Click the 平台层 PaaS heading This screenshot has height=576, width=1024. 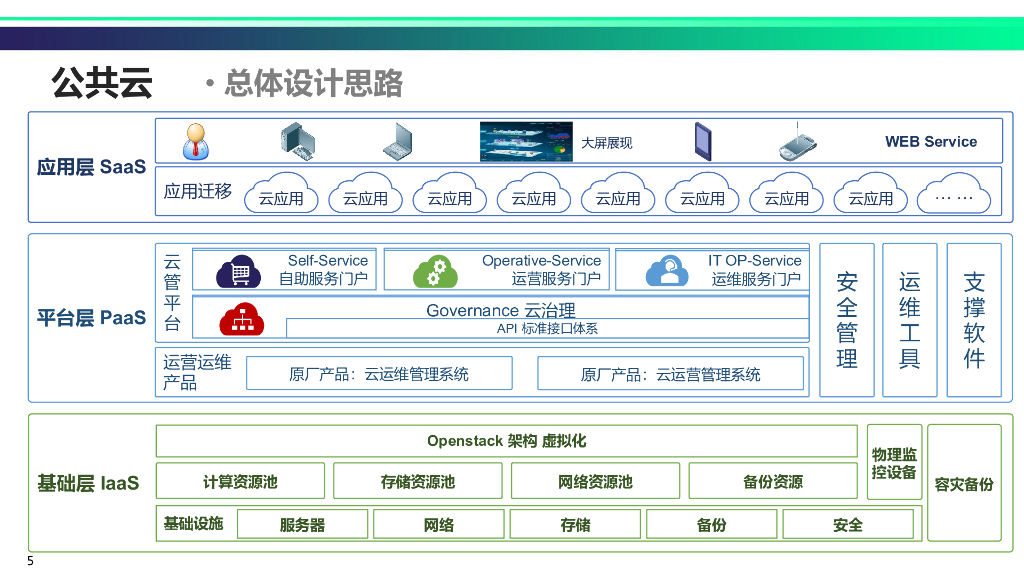point(91,318)
